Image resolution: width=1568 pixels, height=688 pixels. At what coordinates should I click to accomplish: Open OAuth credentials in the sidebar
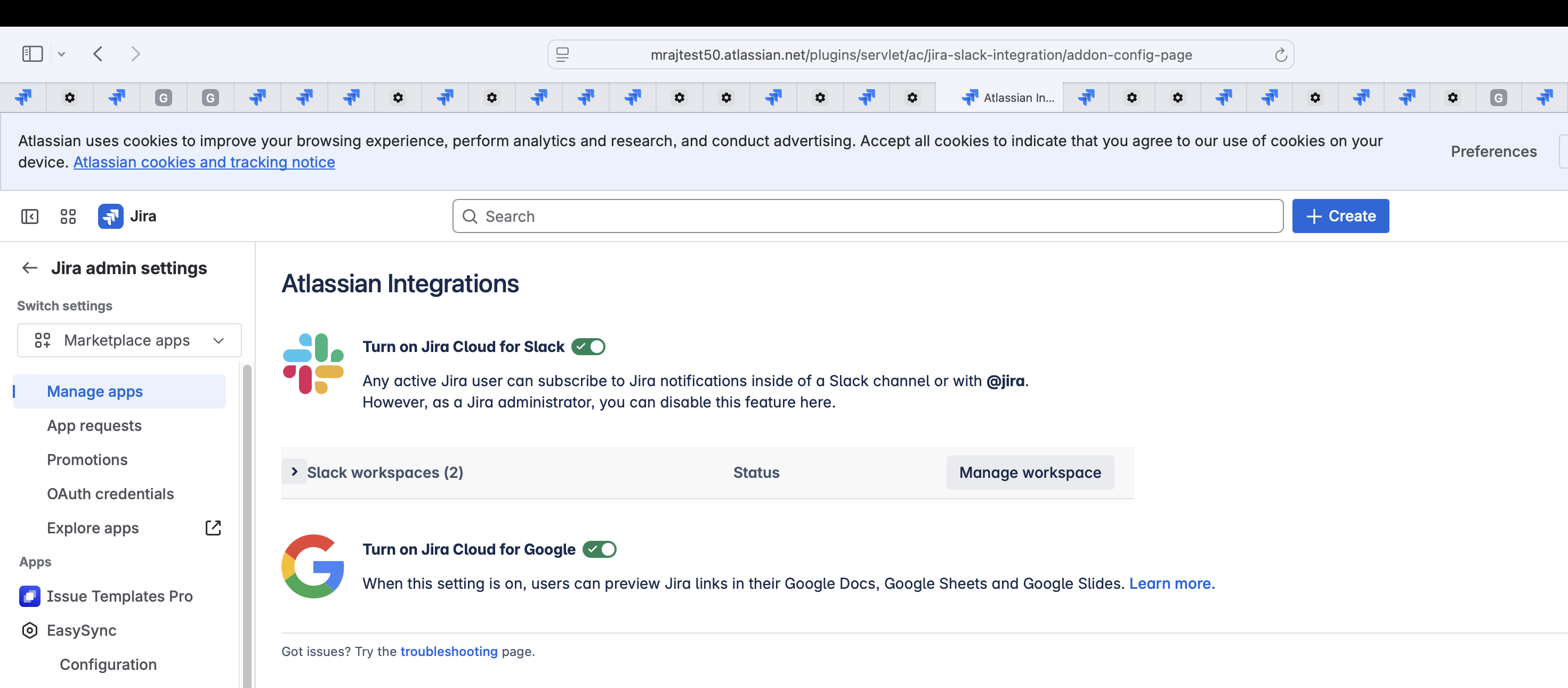(110, 493)
